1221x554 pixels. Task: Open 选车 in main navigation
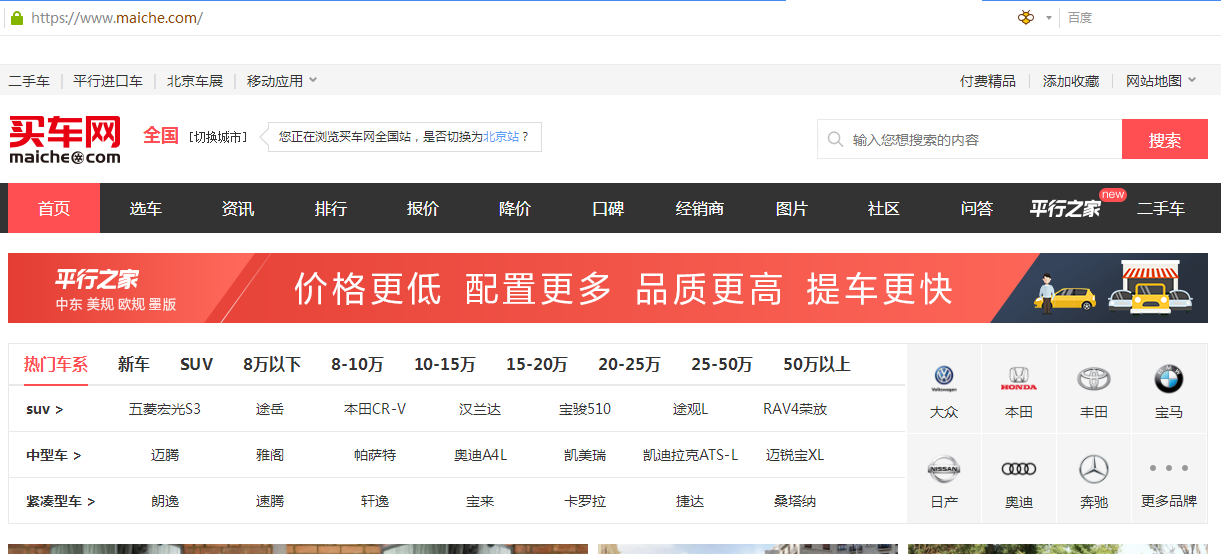(146, 208)
